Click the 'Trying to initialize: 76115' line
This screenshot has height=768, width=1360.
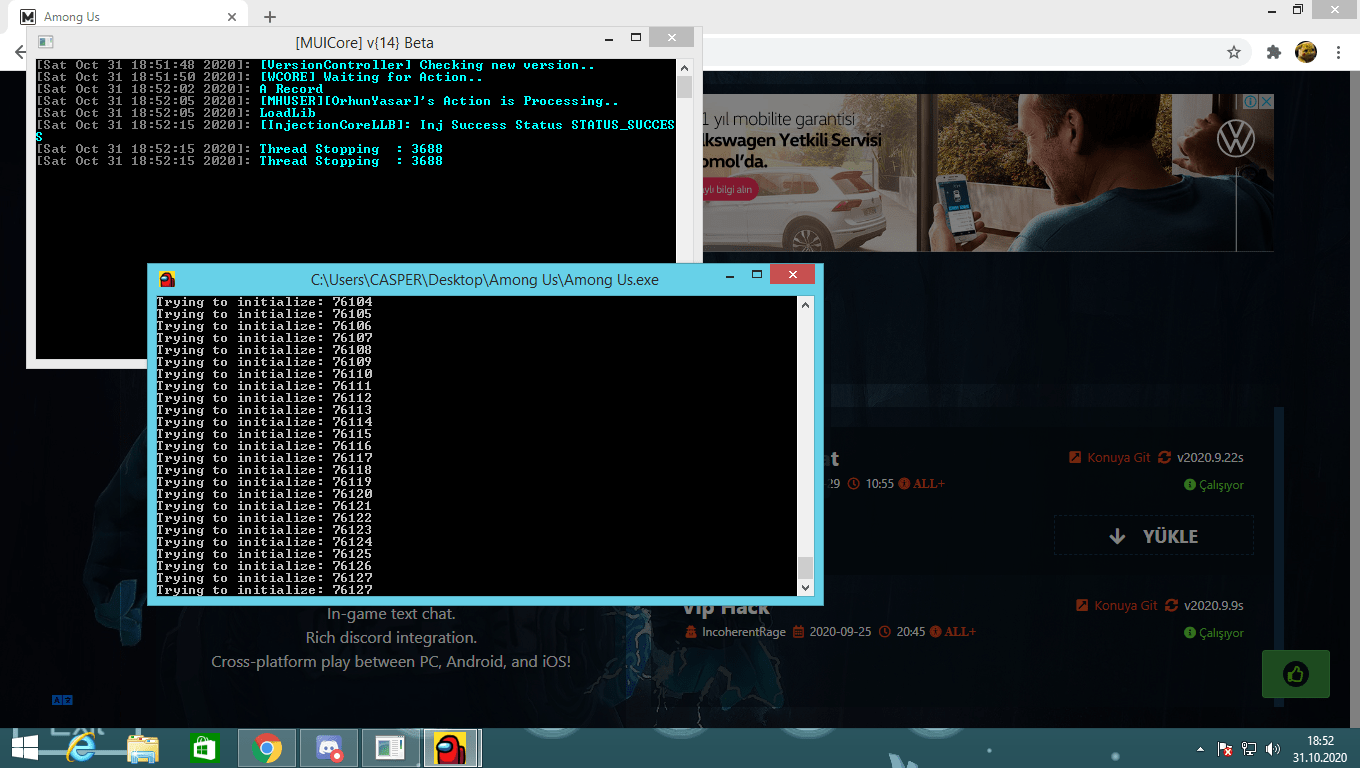264,434
